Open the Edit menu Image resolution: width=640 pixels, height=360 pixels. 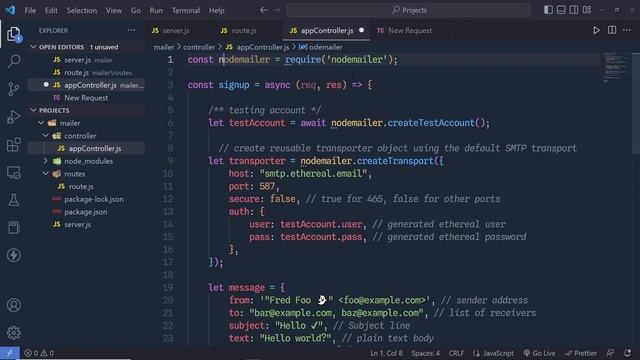(x=51, y=10)
